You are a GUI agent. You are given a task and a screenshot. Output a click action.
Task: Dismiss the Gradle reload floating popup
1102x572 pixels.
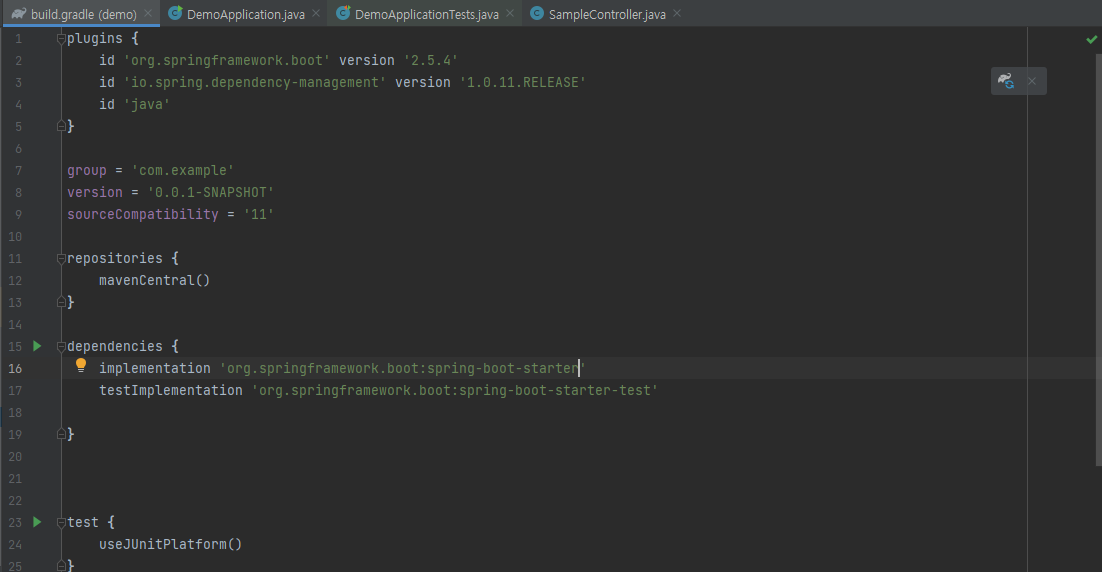1032,81
